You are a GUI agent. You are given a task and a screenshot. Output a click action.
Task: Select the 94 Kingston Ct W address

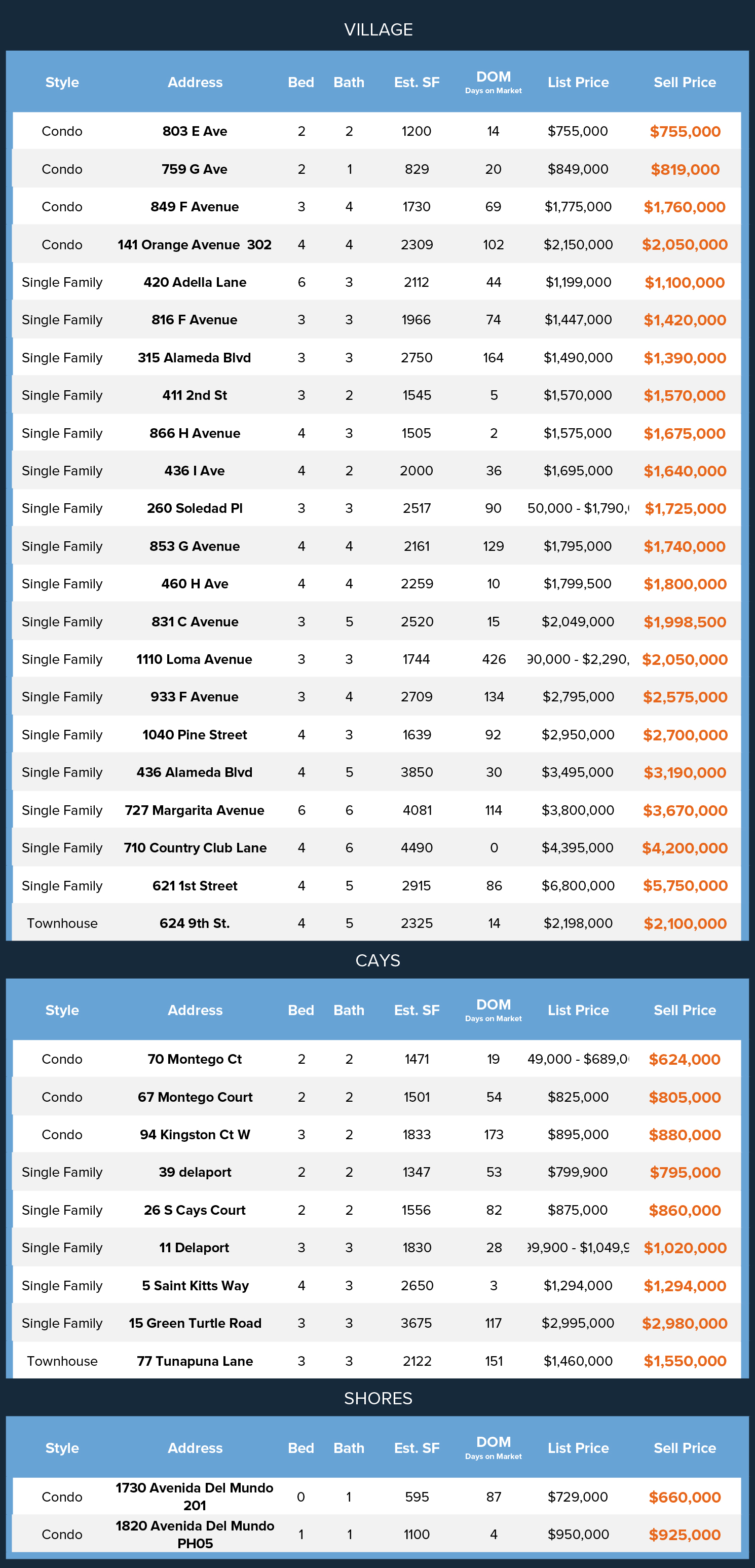coord(195,1135)
